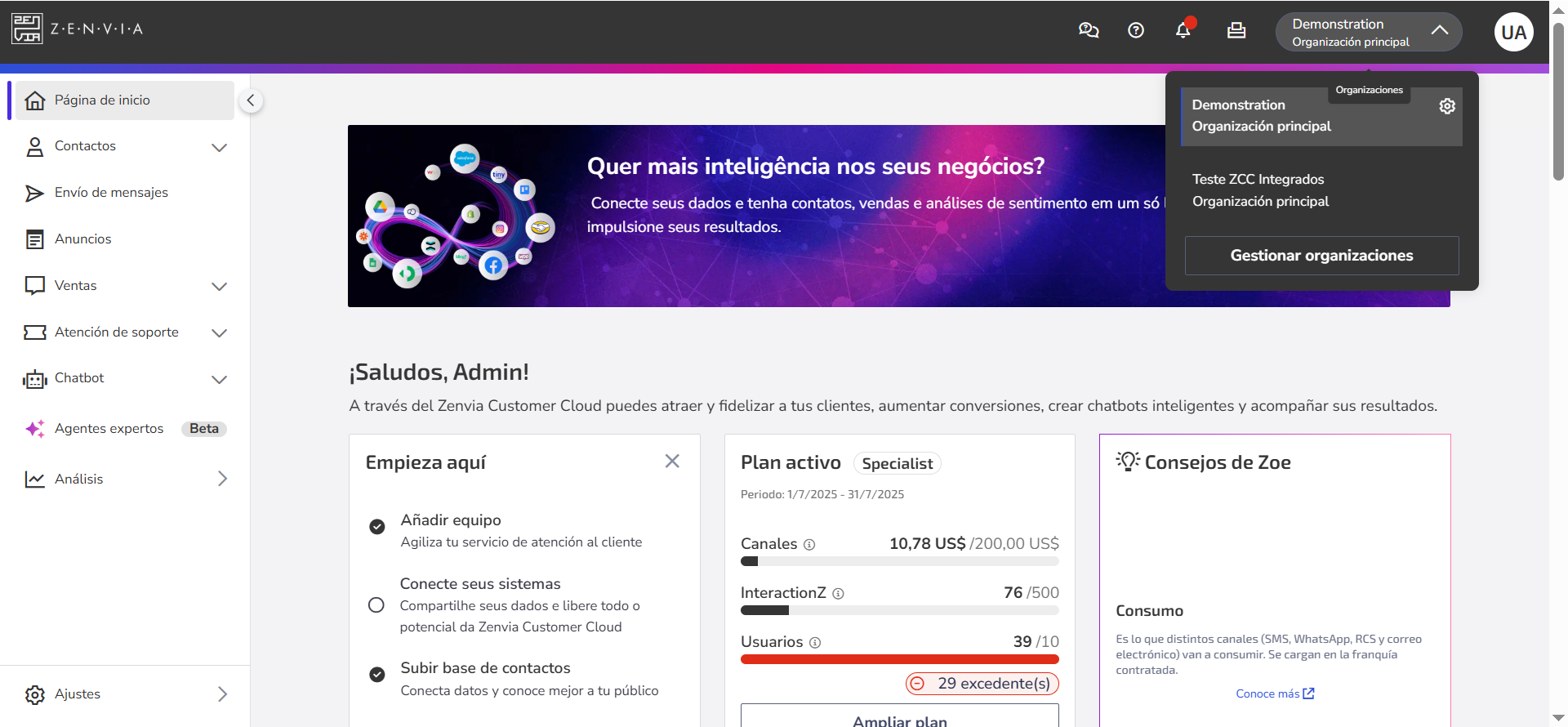Screen dimensions: 1568x727
Task: Toggle the Añadir equipo check
Action: point(377,527)
